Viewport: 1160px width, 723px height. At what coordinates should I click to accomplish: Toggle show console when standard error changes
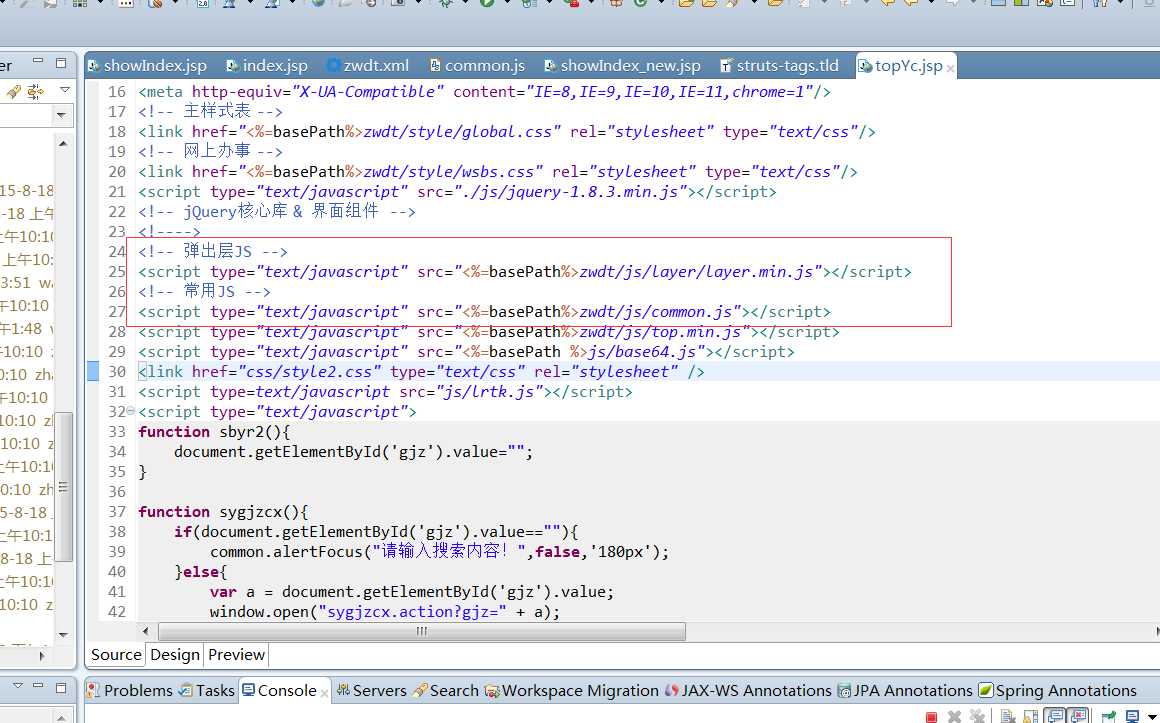pos(1077,716)
